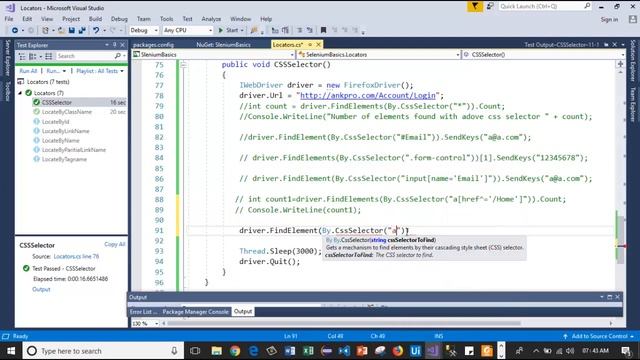This screenshot has height=360, width=640.
Task: Open the File menu
Action: click(x=9, y=19)
